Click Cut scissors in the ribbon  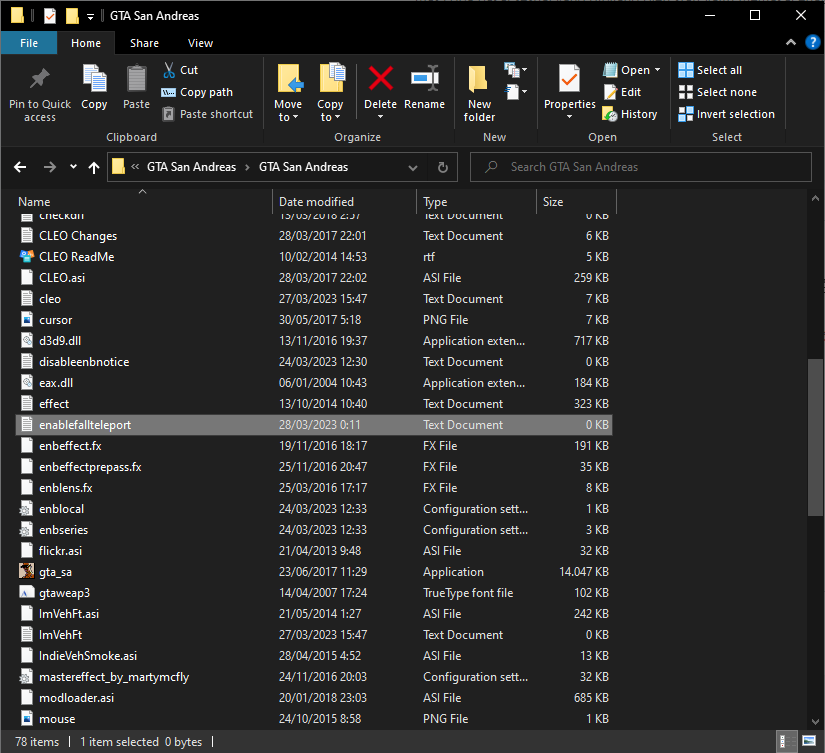coord(180,70)
